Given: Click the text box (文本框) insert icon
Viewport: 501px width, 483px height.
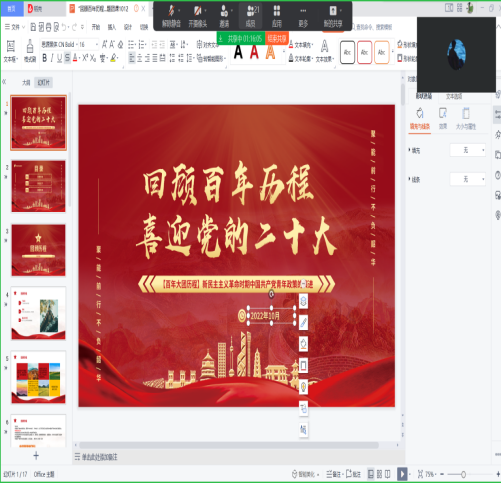Looking at the screenshot, I should tap(10, 51).
